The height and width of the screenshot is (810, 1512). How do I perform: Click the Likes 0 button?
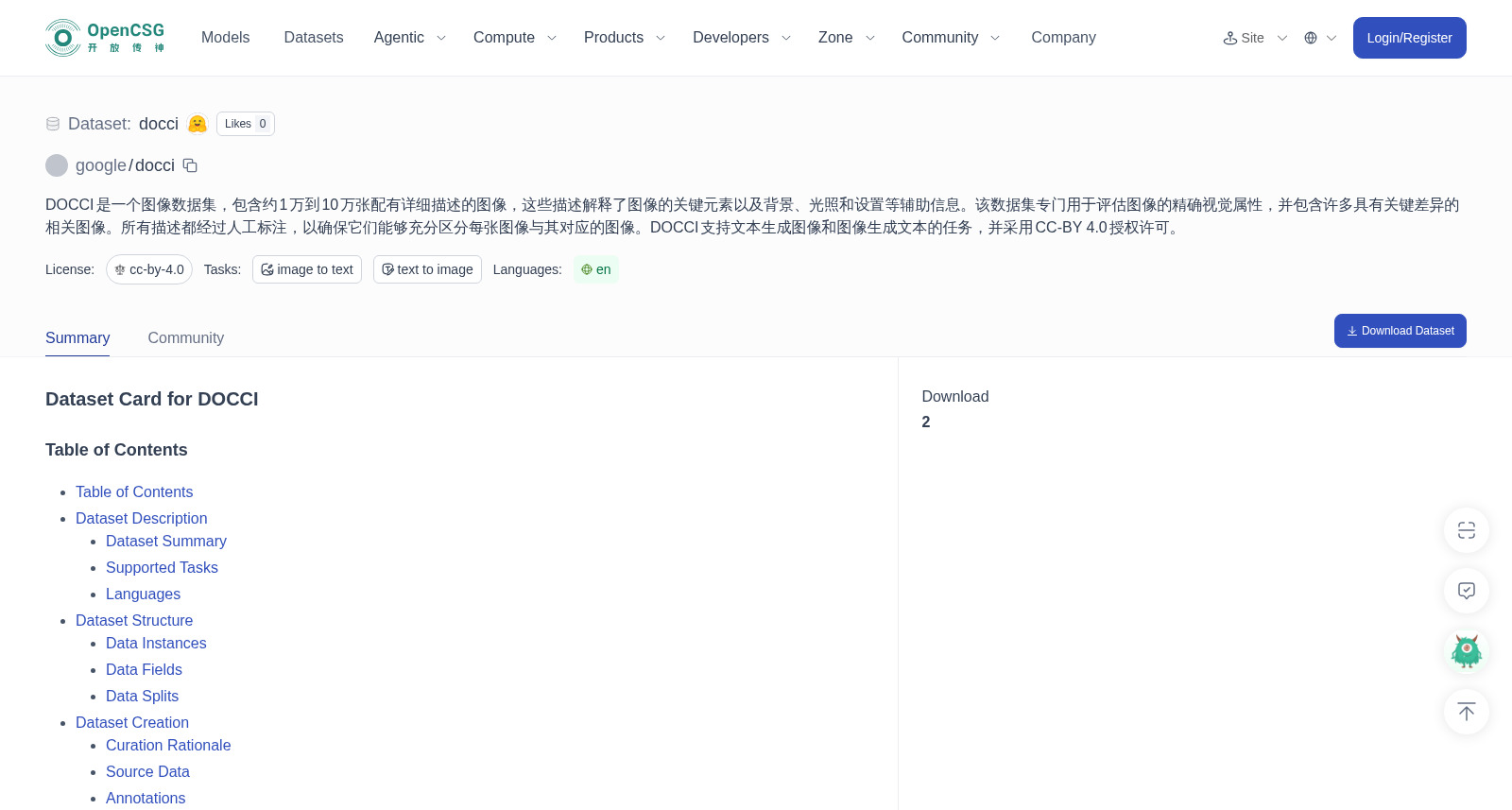246,124
